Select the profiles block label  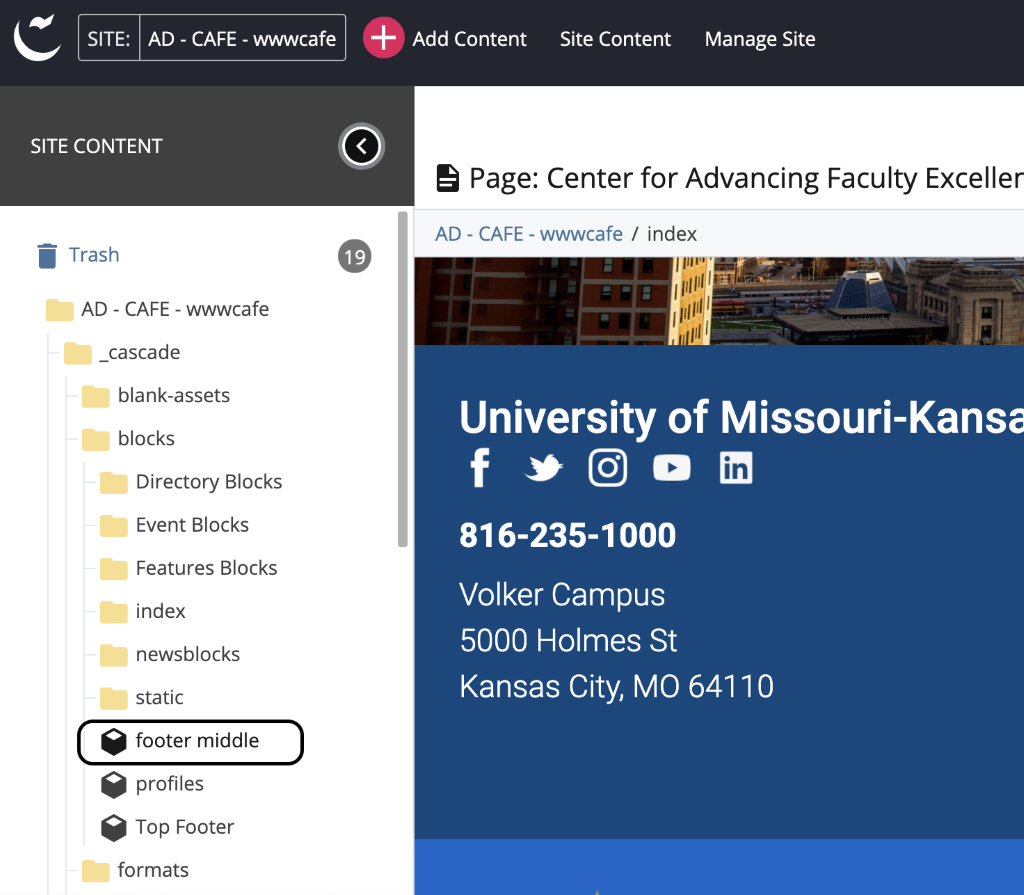[x=170, y=783]
